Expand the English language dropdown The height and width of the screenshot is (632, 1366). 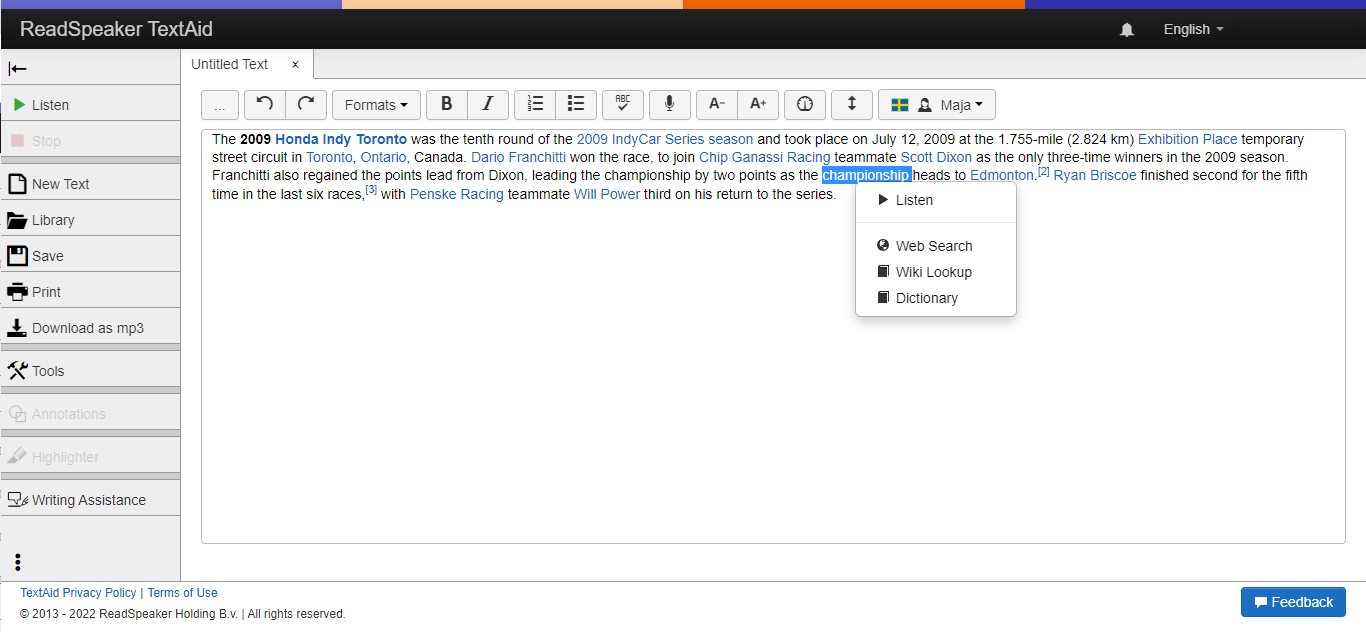[x=1193, y=30]
